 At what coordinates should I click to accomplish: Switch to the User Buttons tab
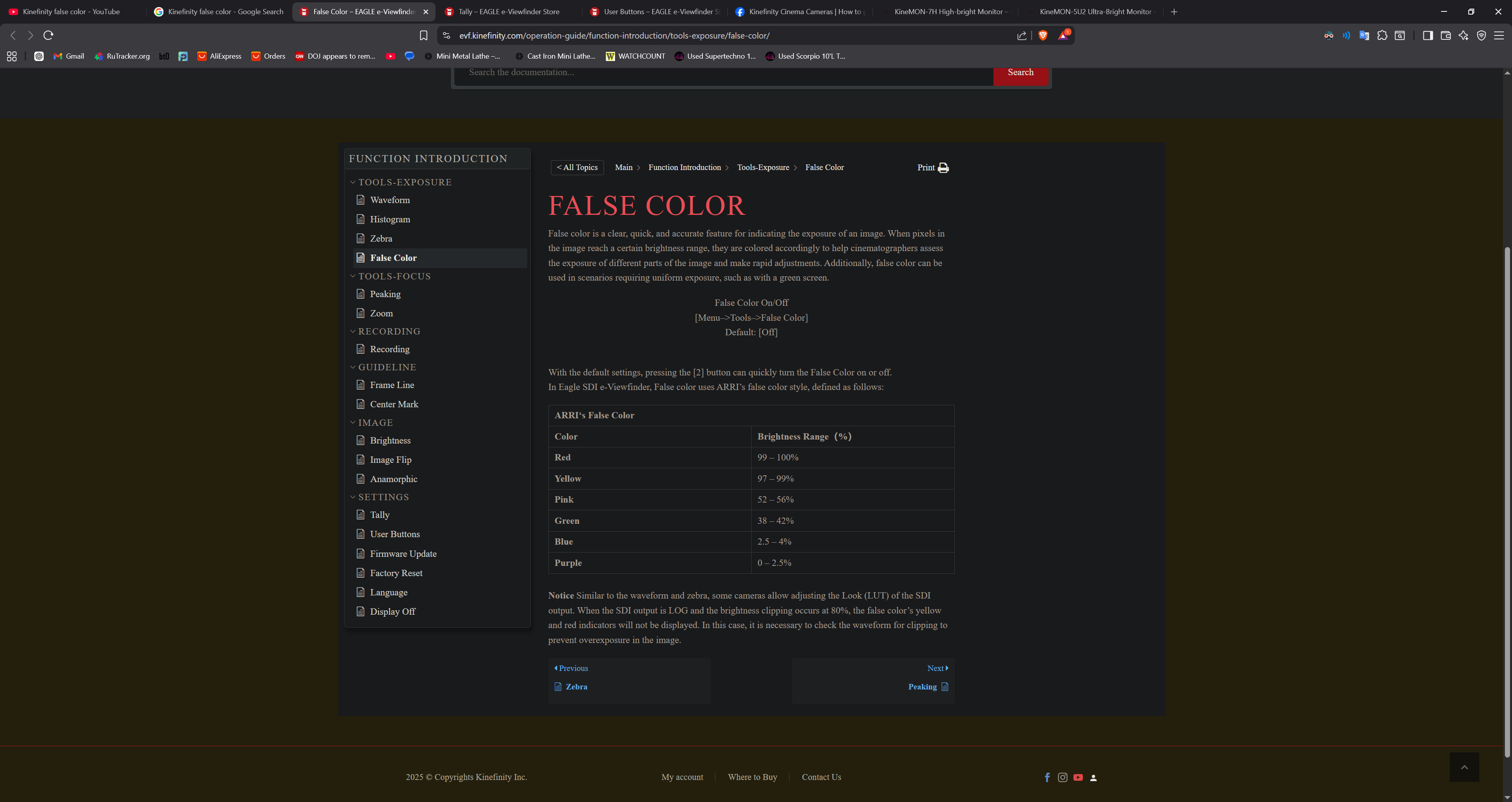tap(654, 12)
